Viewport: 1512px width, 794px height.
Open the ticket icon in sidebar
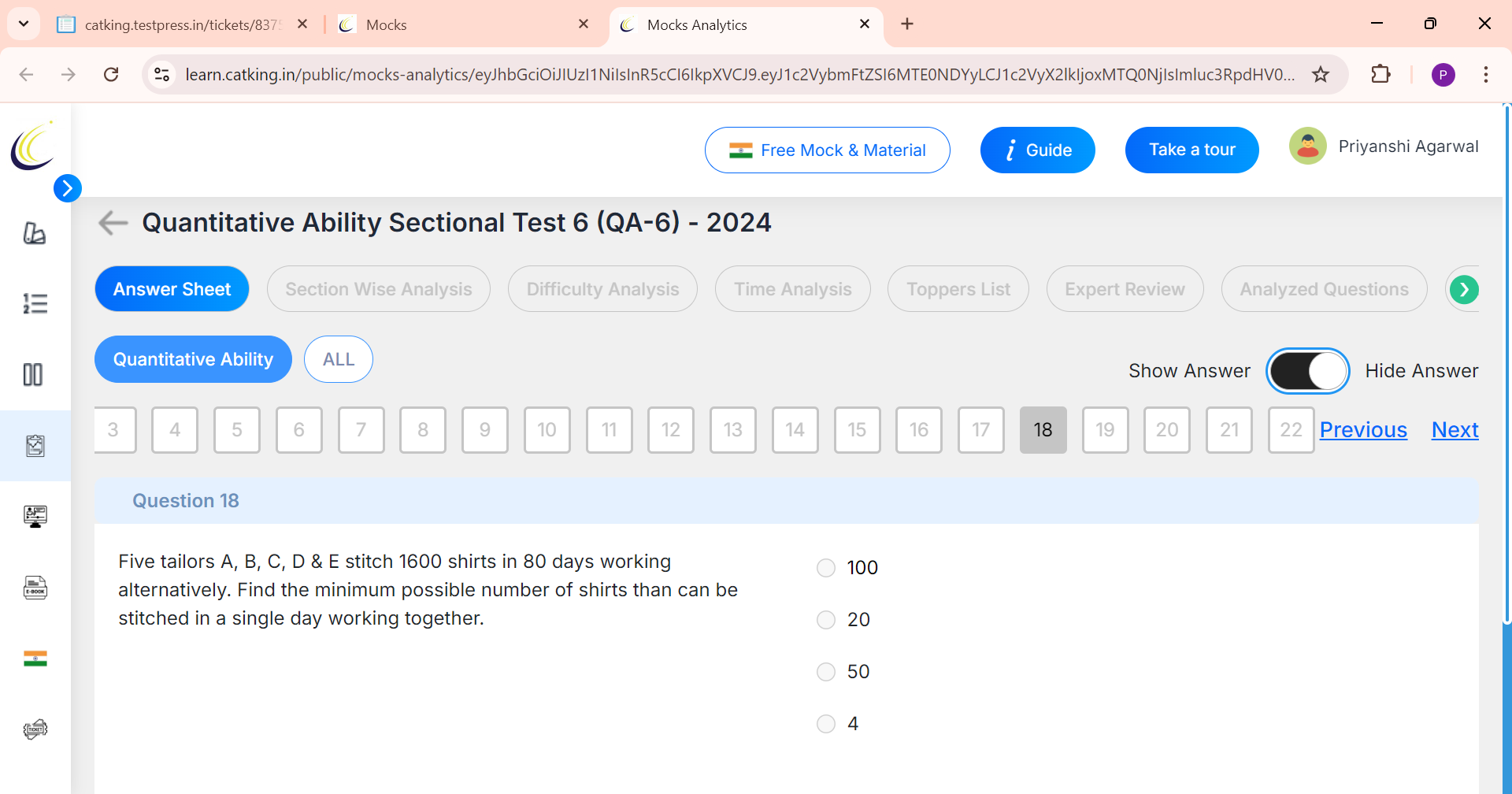[35, 729]
